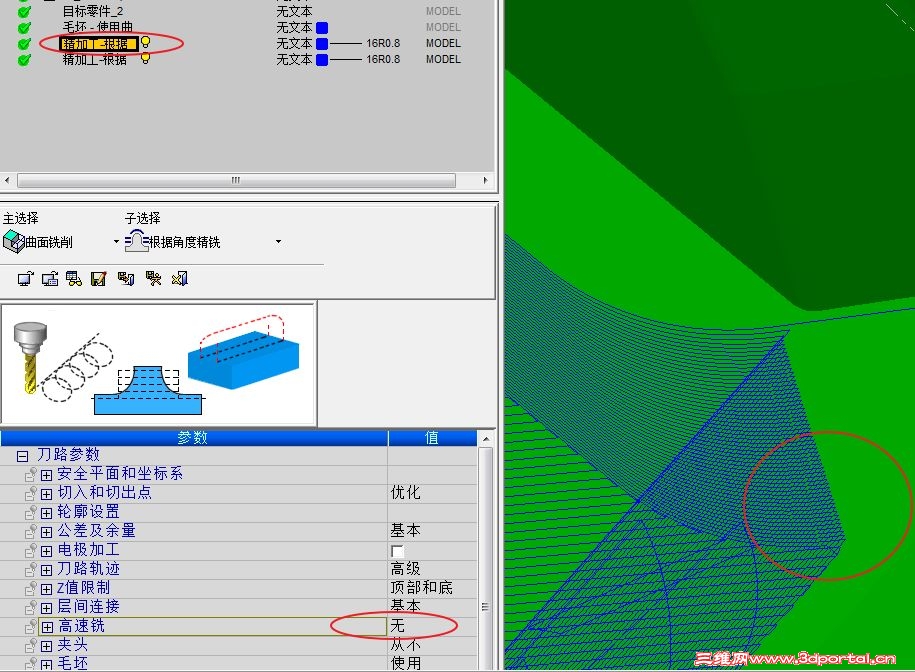Image resolution: width=915 pixels, height=672 pixels.
Task: Expand the 层间连接 node
Action: click(47, 608)
